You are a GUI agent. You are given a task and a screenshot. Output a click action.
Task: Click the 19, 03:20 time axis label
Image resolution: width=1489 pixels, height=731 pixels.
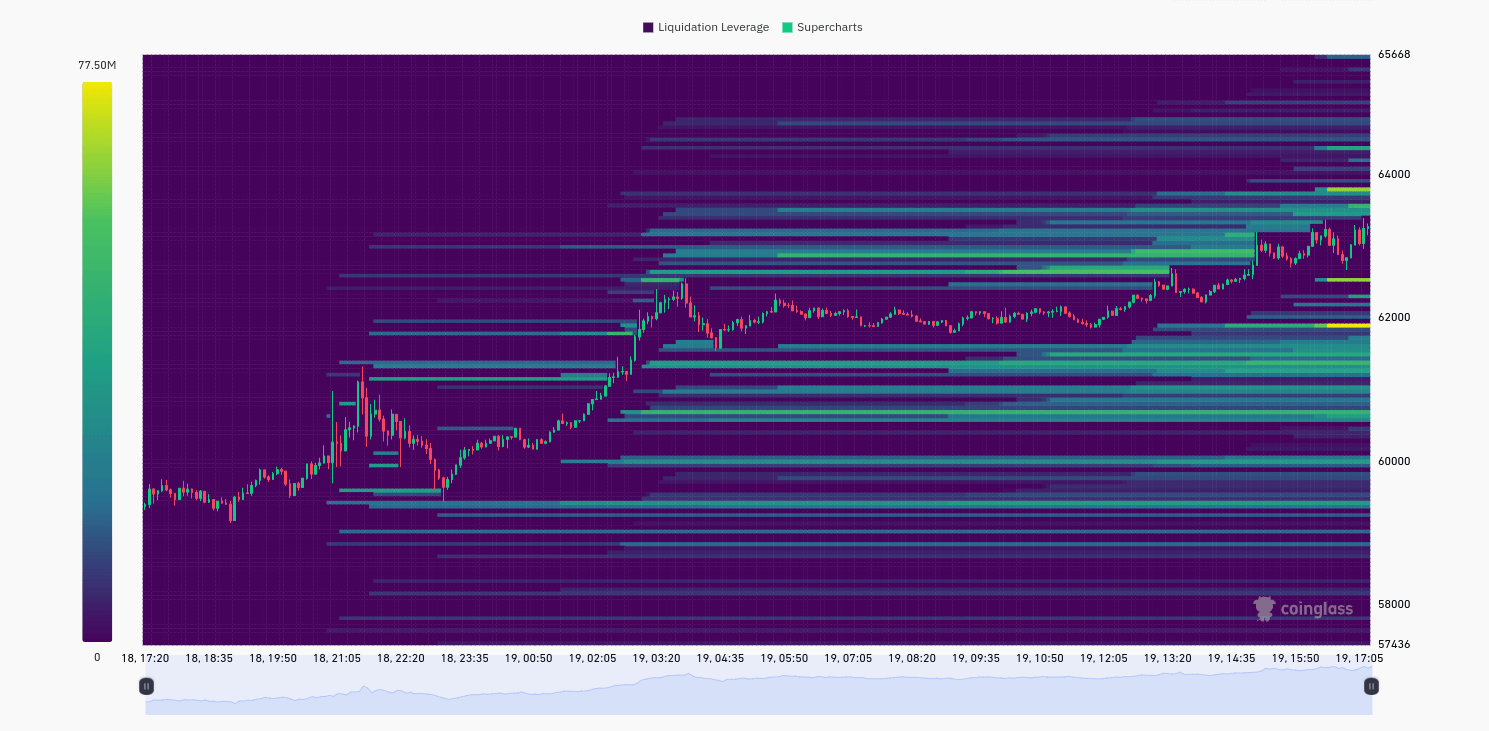657,658
